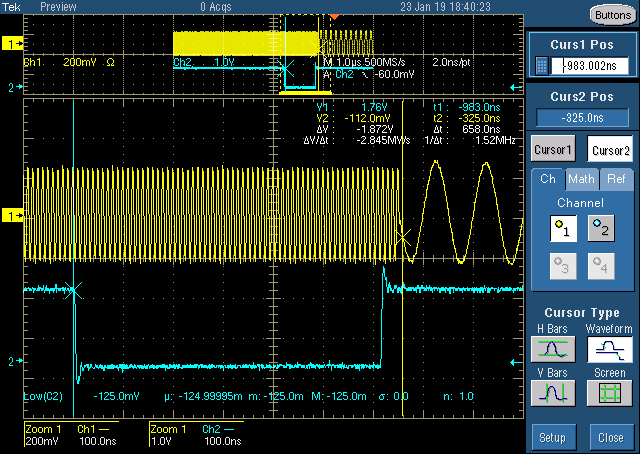Activate Cursor1 button
Image resolution: width=640 pixels, height=454 pixels.
coord(552,149)
